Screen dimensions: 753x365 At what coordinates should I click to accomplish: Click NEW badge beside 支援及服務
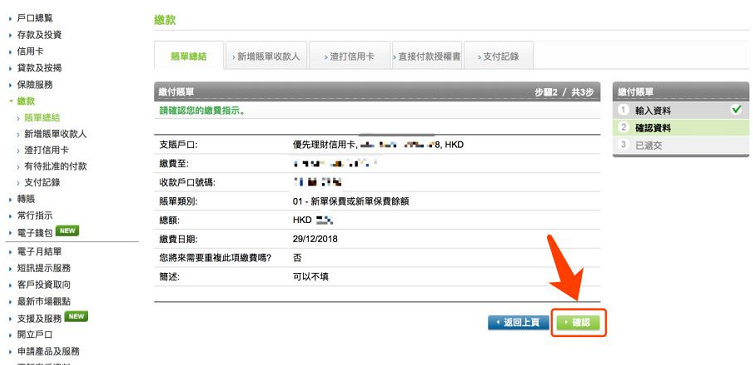pos(76,316)
